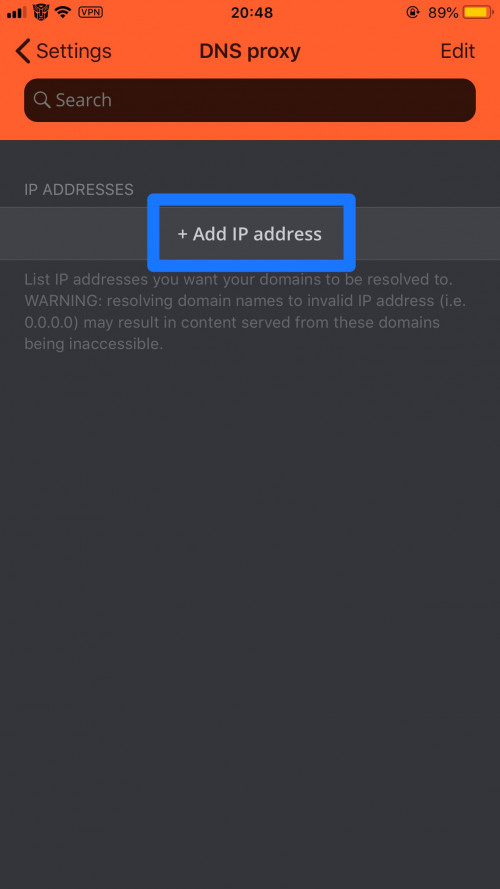This screenshot has height=889, width=500.
Task: Tap the VPN badge in the status bar
Action: pyautogui.click(x=90, y=12)
